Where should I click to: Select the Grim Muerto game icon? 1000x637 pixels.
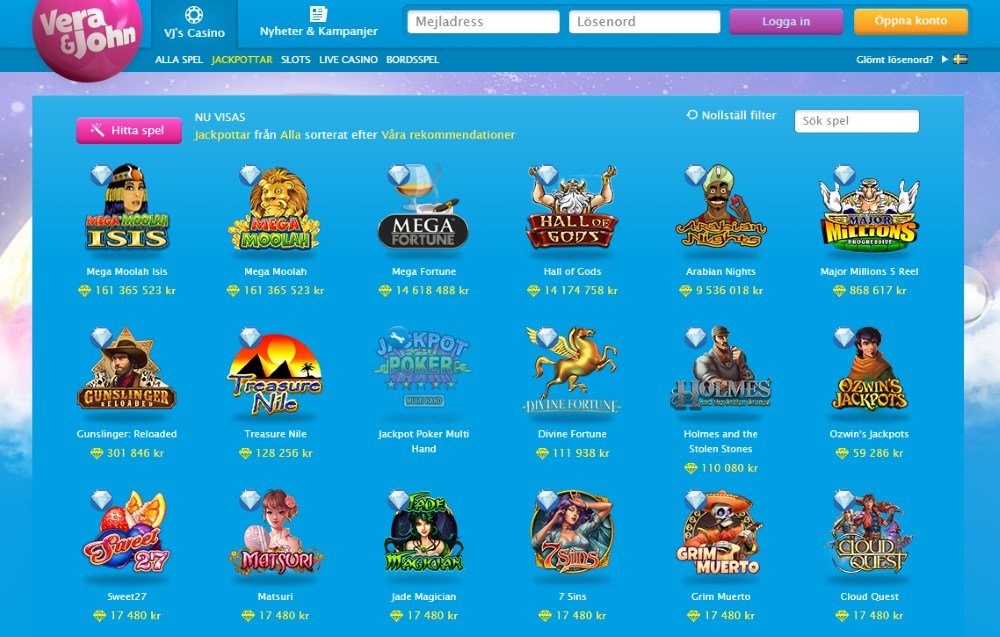pos(721,532)
